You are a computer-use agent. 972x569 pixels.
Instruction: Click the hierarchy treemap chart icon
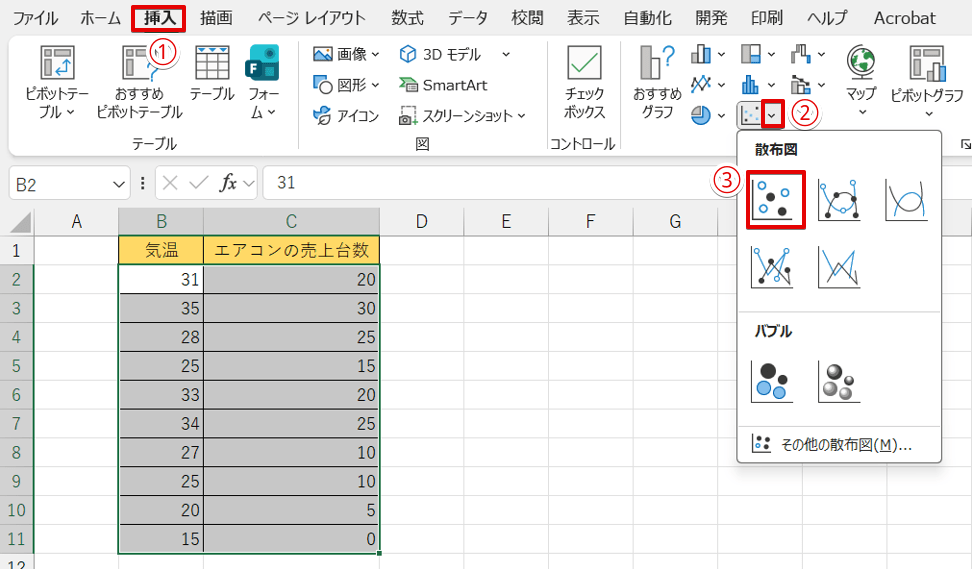[x=750, y=55]
